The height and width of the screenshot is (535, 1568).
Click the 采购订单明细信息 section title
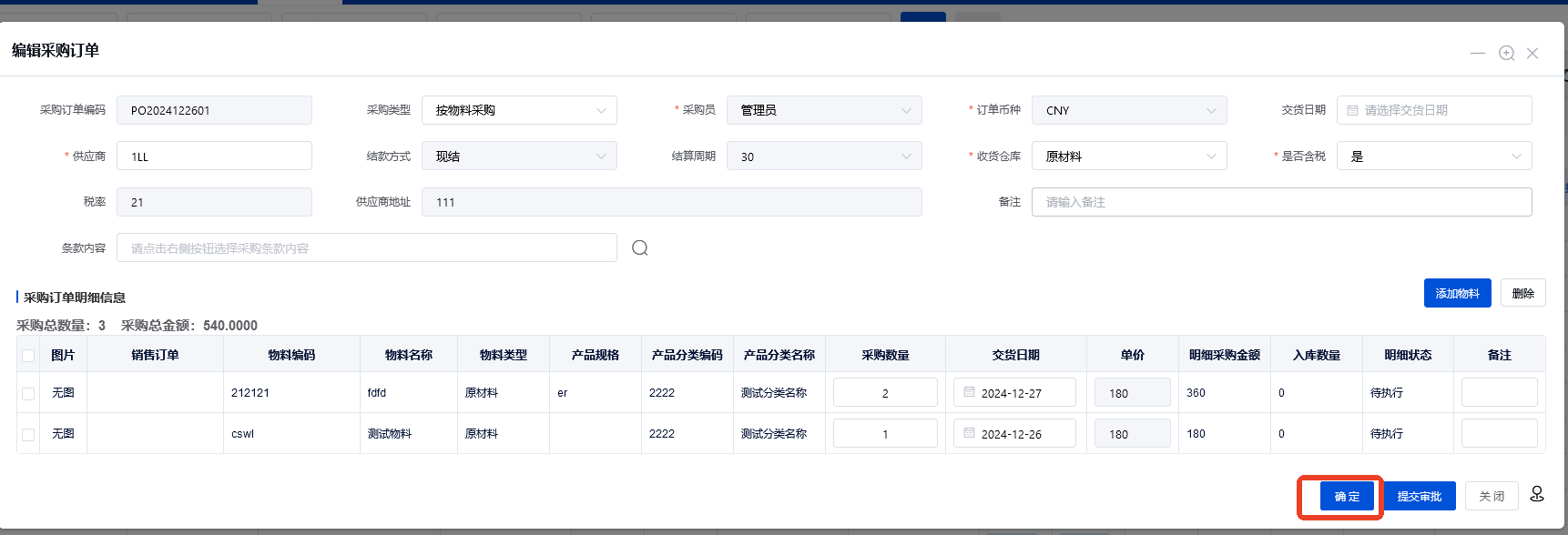click(75, 298)
